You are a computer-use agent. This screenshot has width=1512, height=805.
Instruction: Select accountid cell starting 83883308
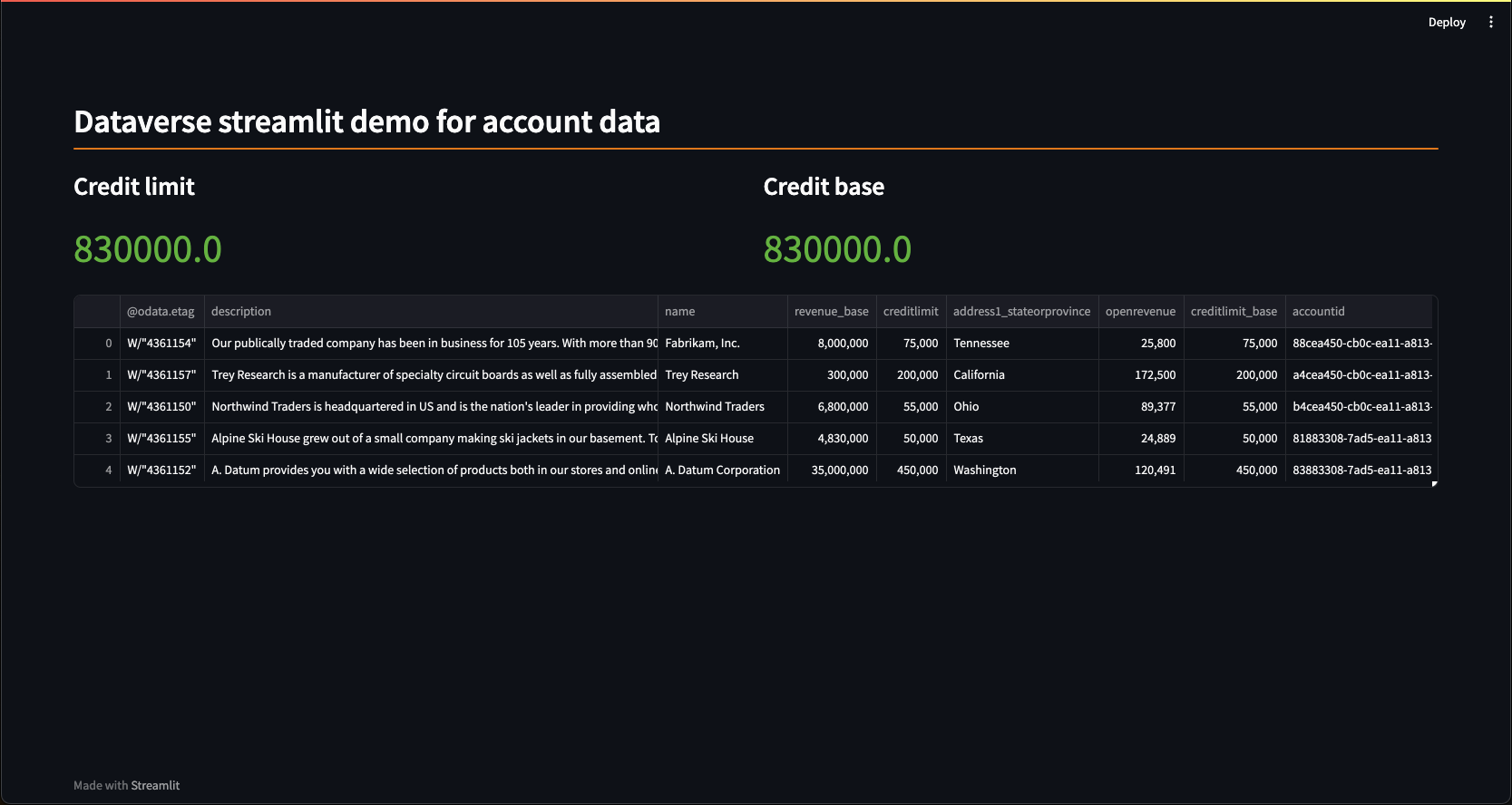pyautogui.click(x=1359, y=470)
